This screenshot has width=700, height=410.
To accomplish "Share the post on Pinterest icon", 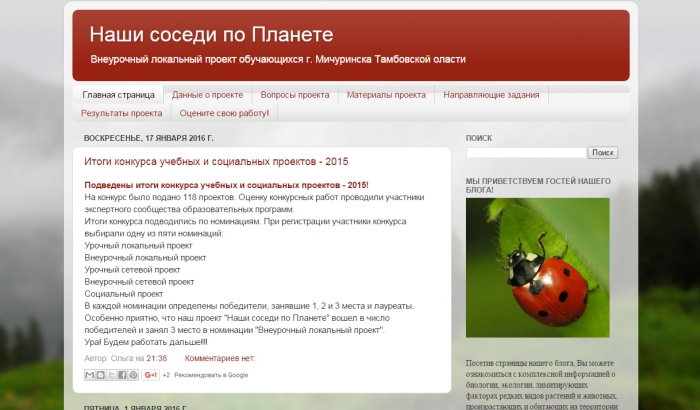I will [x=134, y=375].
